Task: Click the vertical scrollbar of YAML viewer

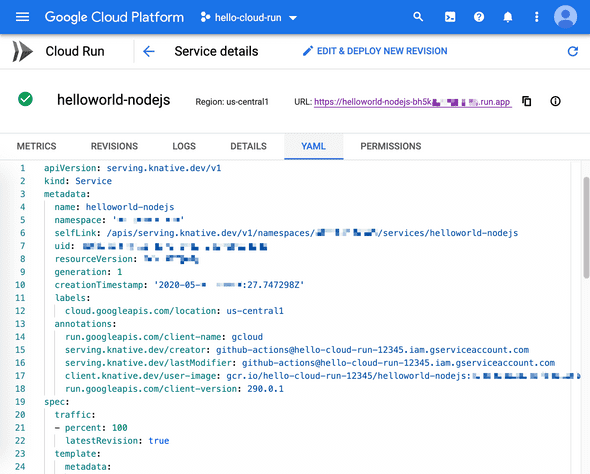Action: coord(586,228)
